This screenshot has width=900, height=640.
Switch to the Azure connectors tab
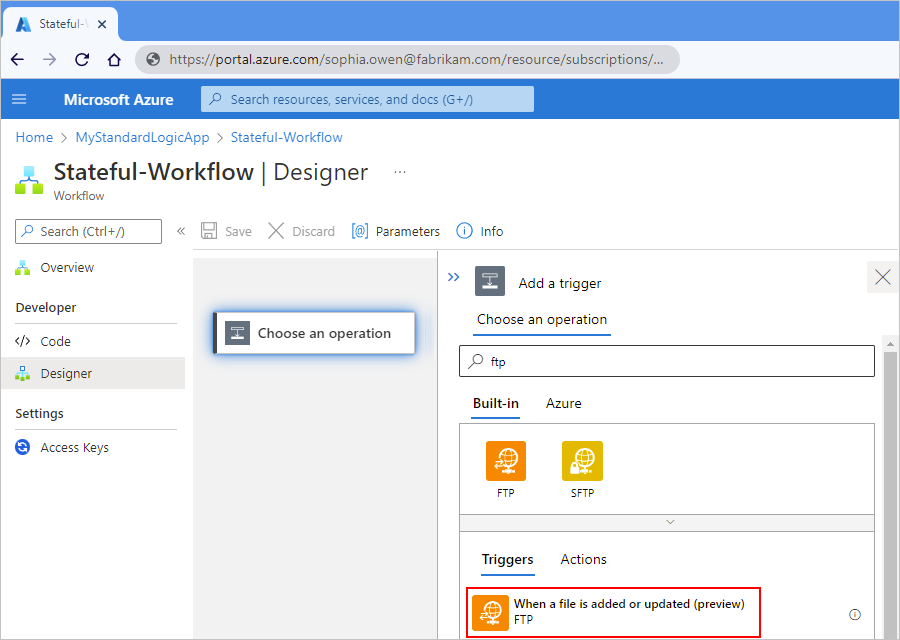click(563, 403)
